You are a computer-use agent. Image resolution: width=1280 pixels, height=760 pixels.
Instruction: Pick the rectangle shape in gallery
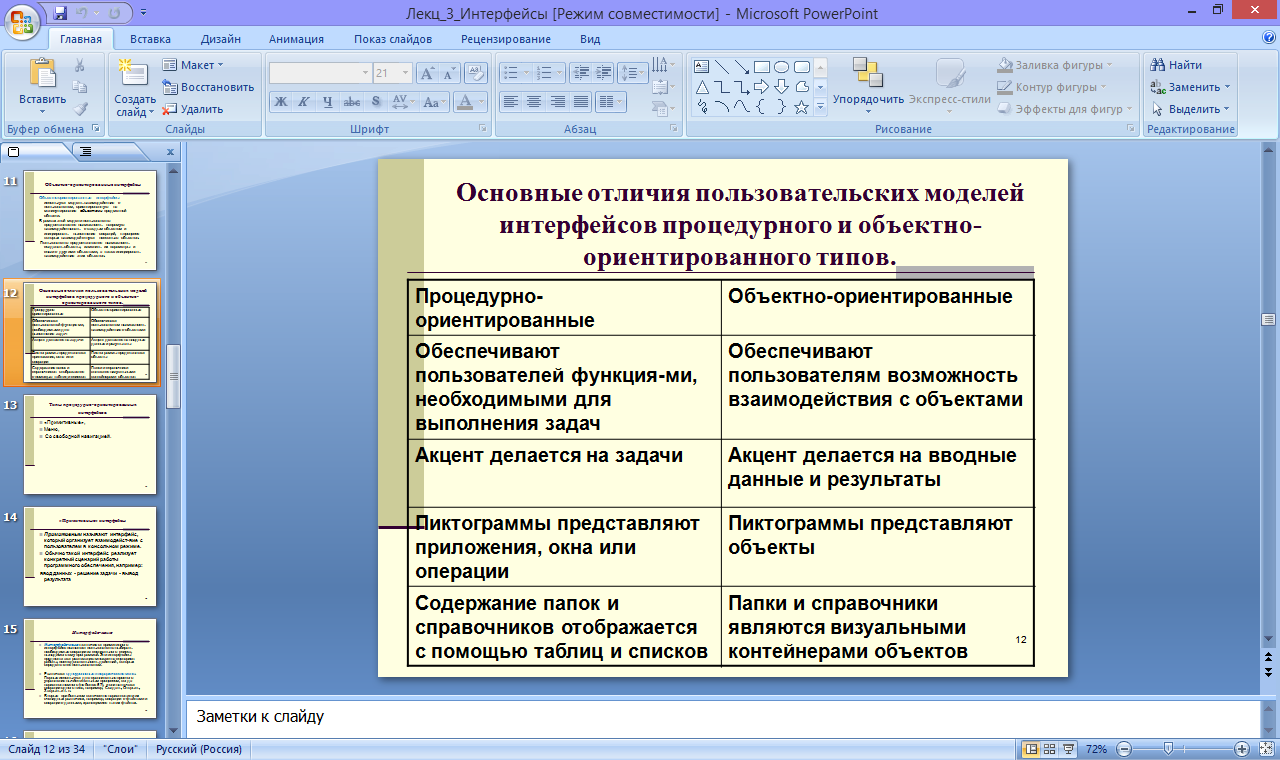[x=762, y=66]
